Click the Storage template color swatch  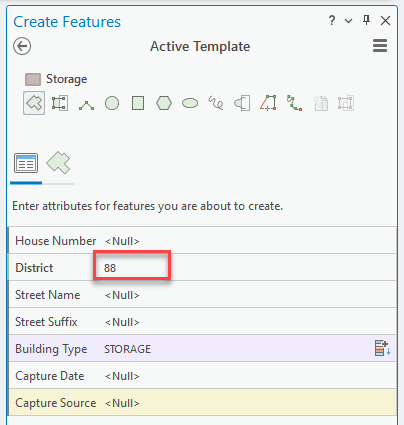click(x=33, y=79)
